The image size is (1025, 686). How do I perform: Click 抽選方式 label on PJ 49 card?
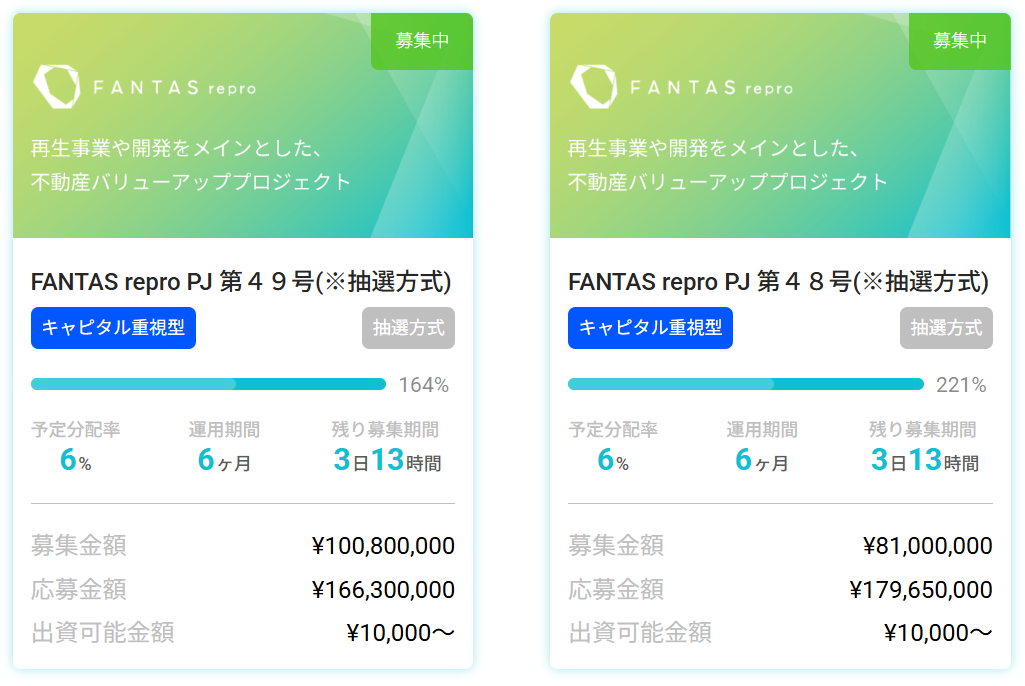(x=409, y=328)
